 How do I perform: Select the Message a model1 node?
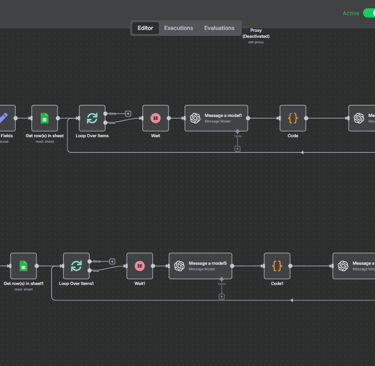click(x=216, y=118)
